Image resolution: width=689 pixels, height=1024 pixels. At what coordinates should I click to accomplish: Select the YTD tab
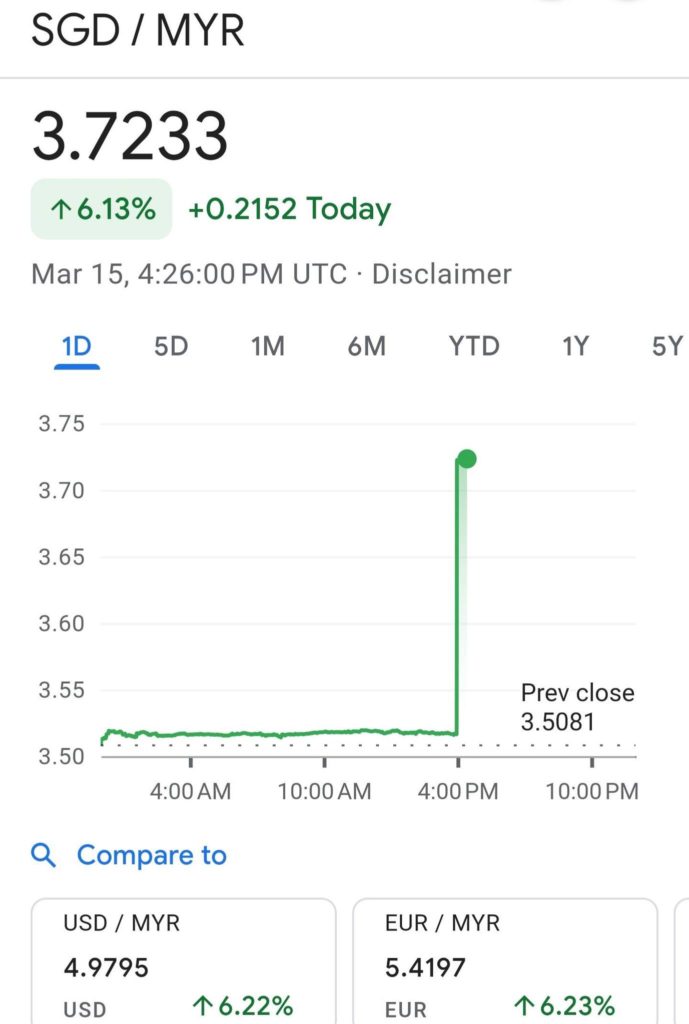[x=474, y=347]
